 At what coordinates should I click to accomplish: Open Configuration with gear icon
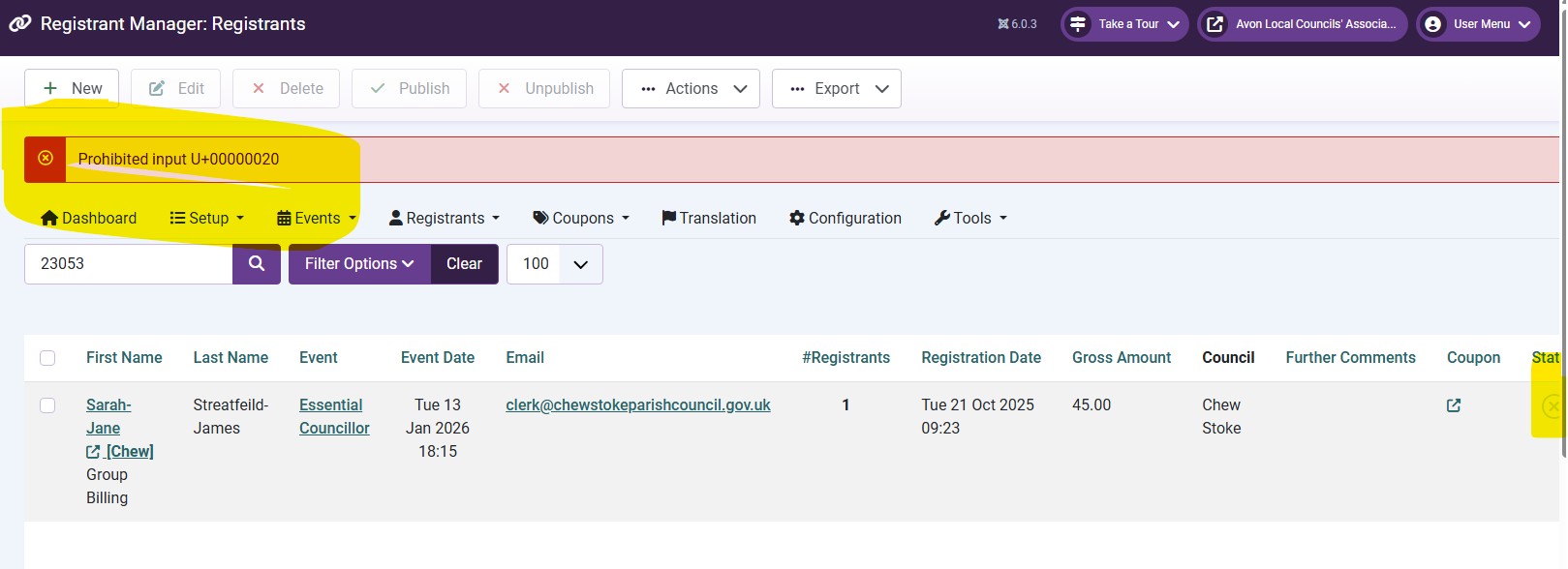(x=845, y=218)
